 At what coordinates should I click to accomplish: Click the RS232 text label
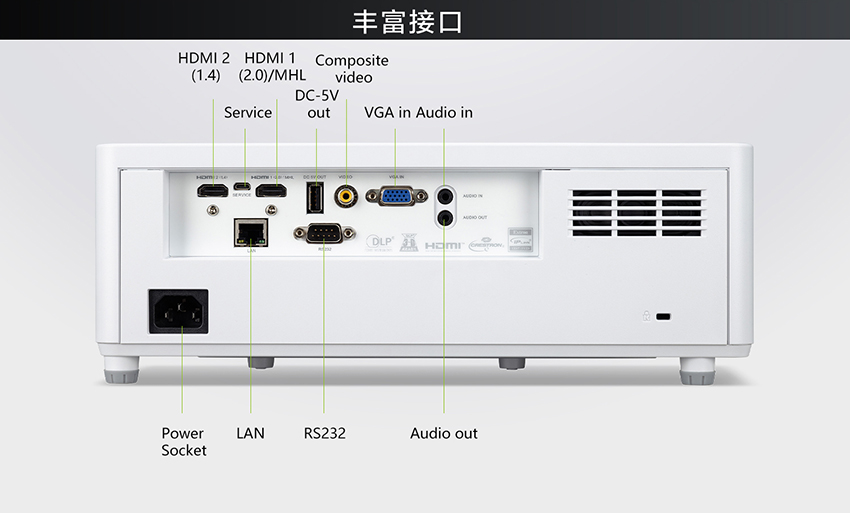[324, 433]
